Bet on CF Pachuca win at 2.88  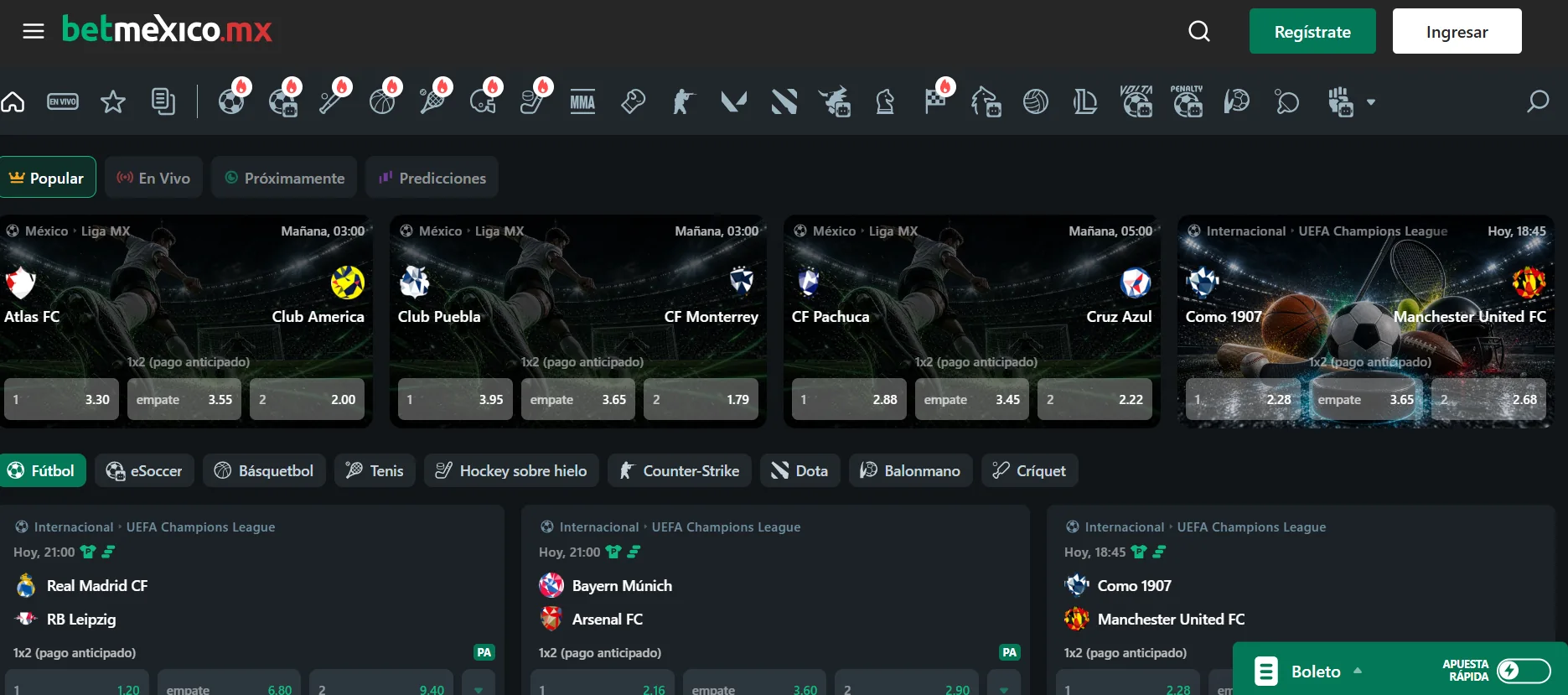[x=849, y=399]
